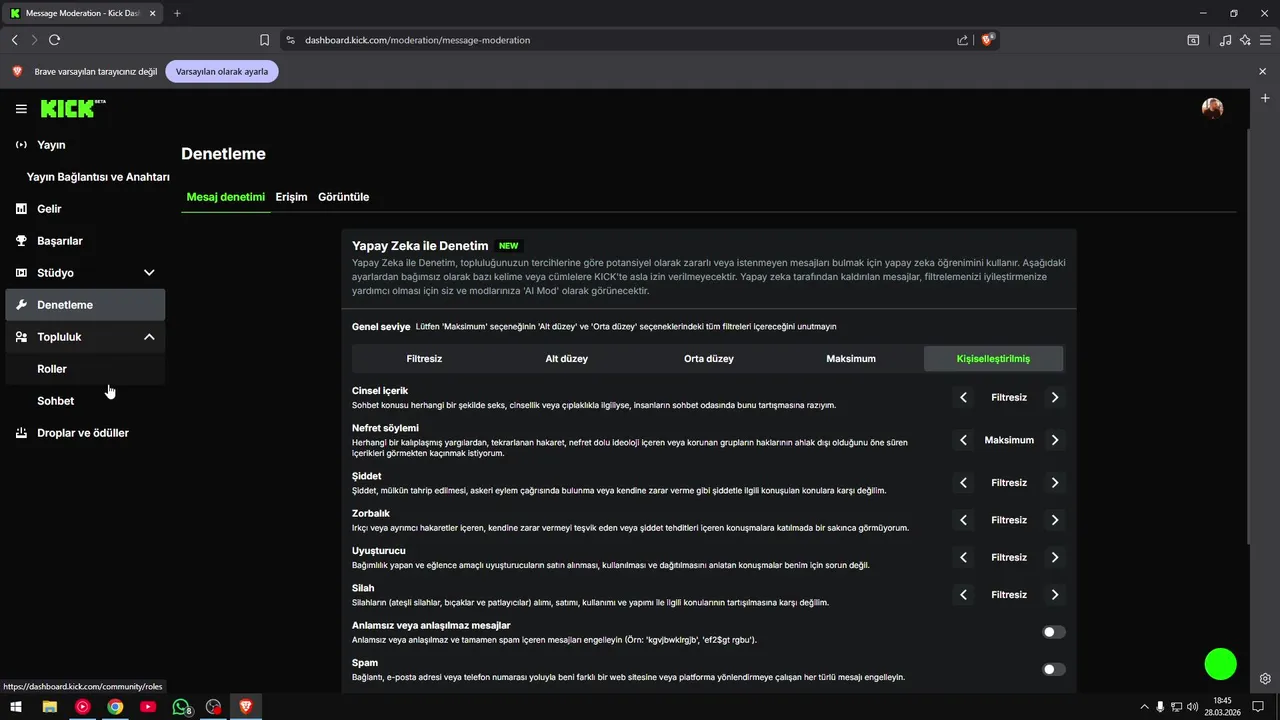1280x720 pixels.
Task: Click the share icon in address bar
Action: 962,40
